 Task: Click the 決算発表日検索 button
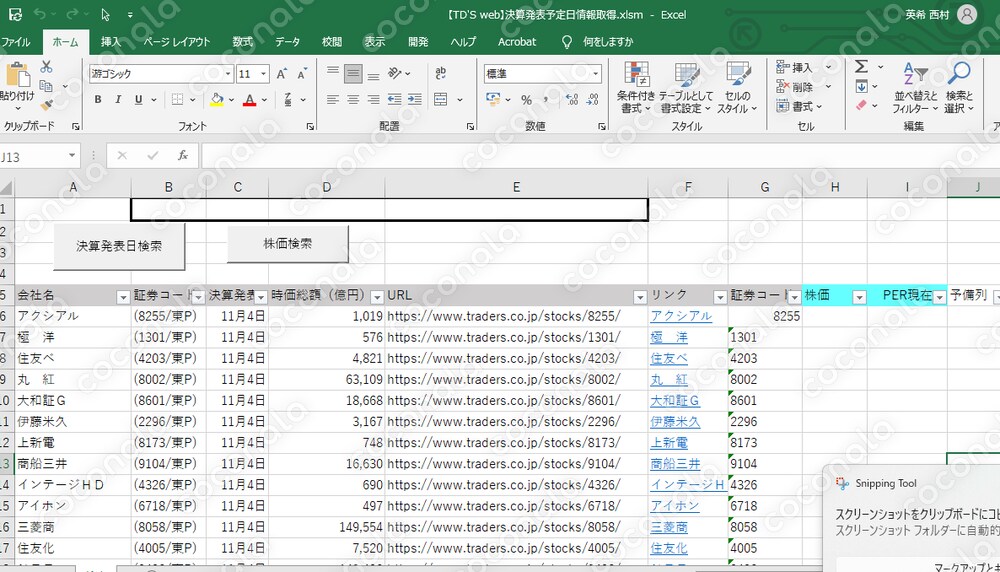(119, 246)
